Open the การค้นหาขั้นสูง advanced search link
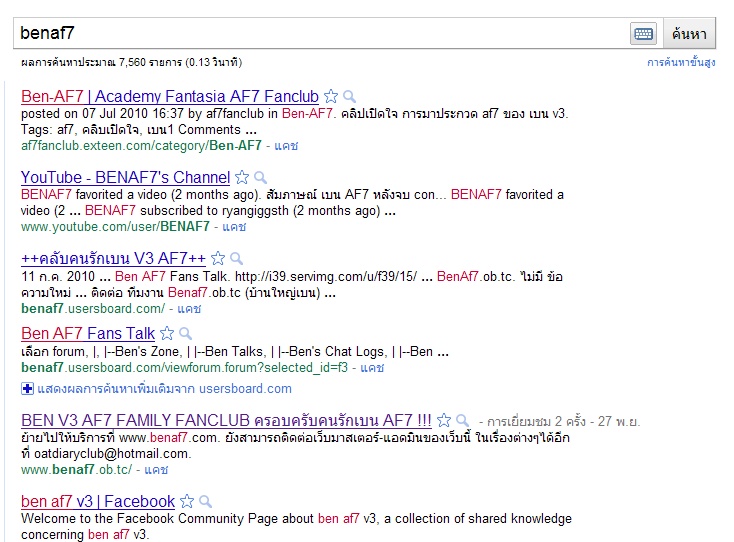This screenshot has height=542, width=734. tap(681, 62)
